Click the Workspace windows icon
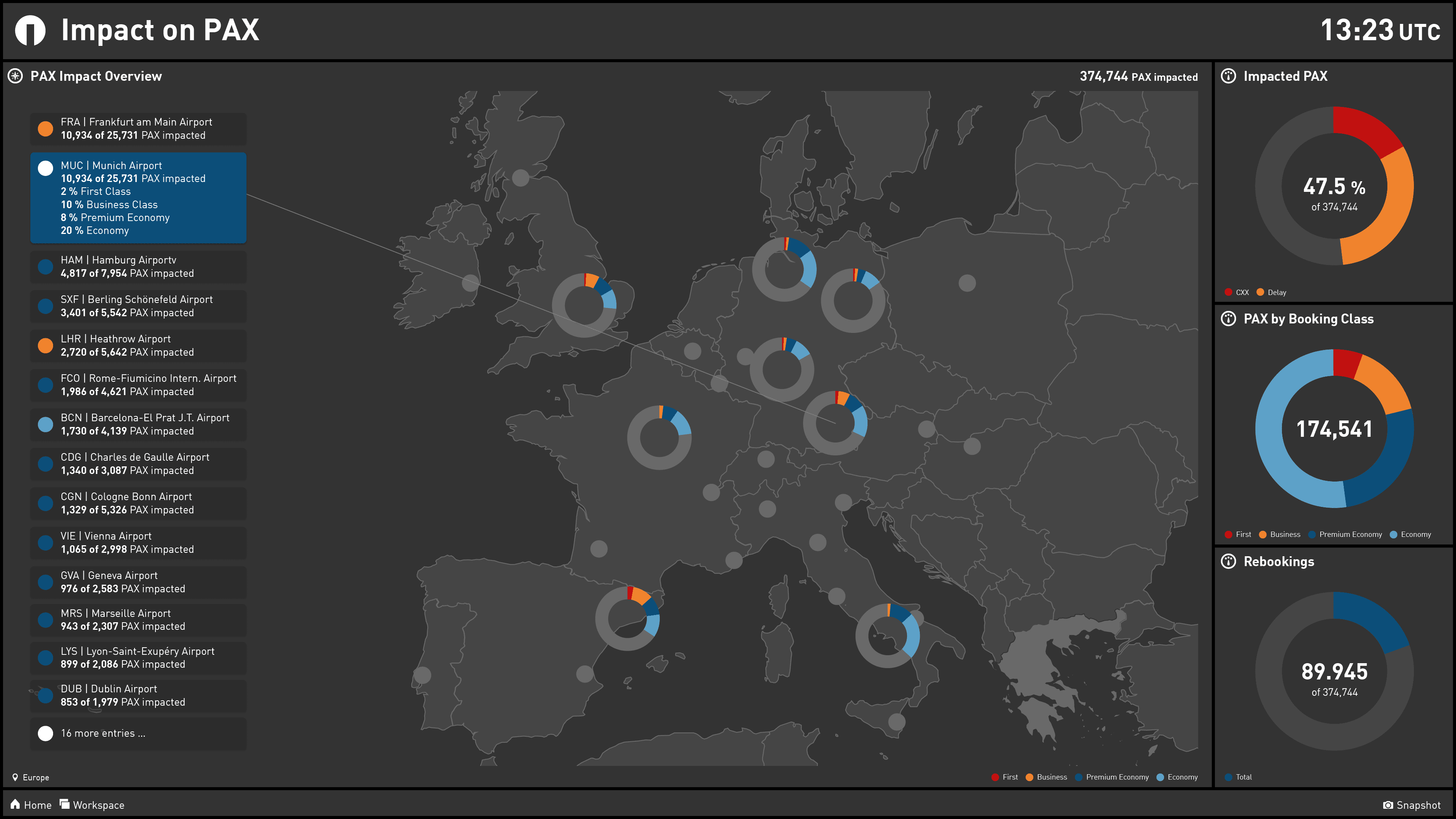The image size is (1456, 819). [64, 804]
